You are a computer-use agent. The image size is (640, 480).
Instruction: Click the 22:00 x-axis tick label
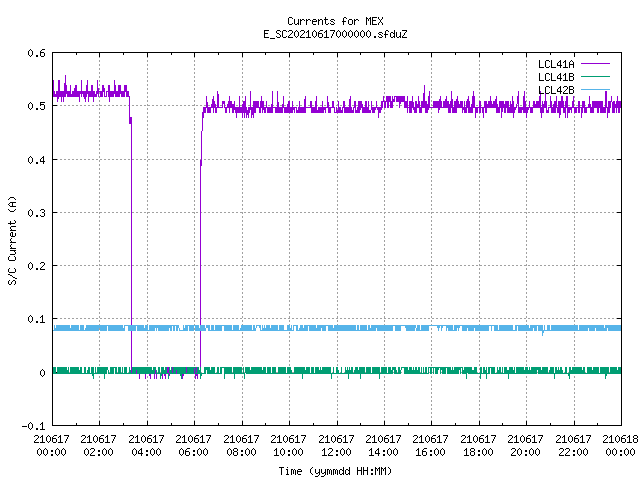[573, 452]
